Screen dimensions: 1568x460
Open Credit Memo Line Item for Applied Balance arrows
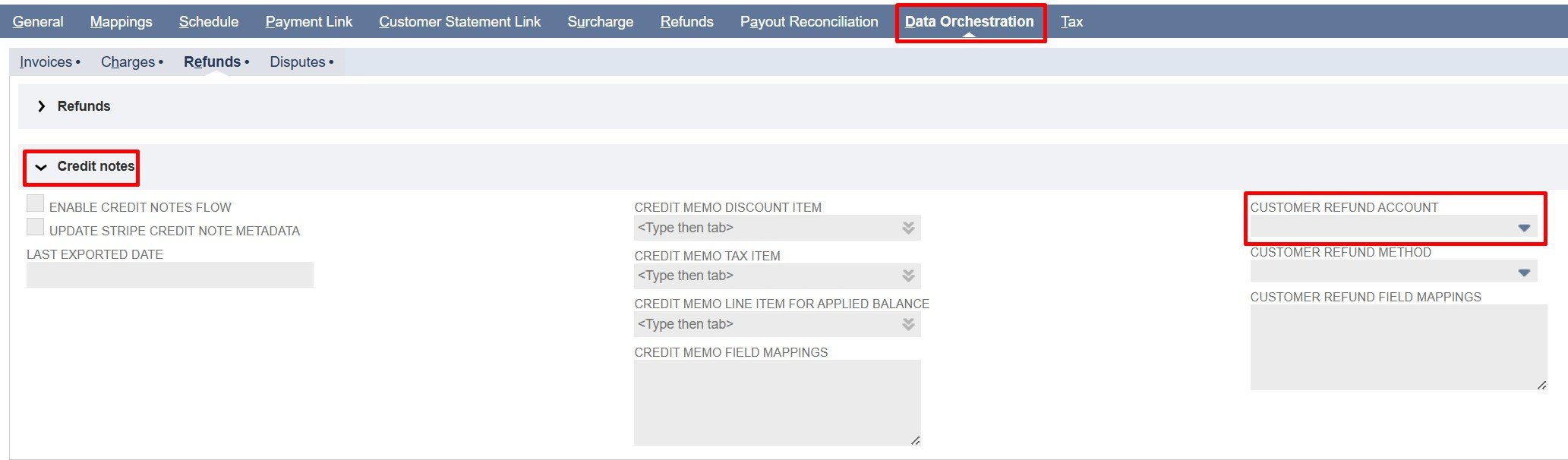point(907,324)
